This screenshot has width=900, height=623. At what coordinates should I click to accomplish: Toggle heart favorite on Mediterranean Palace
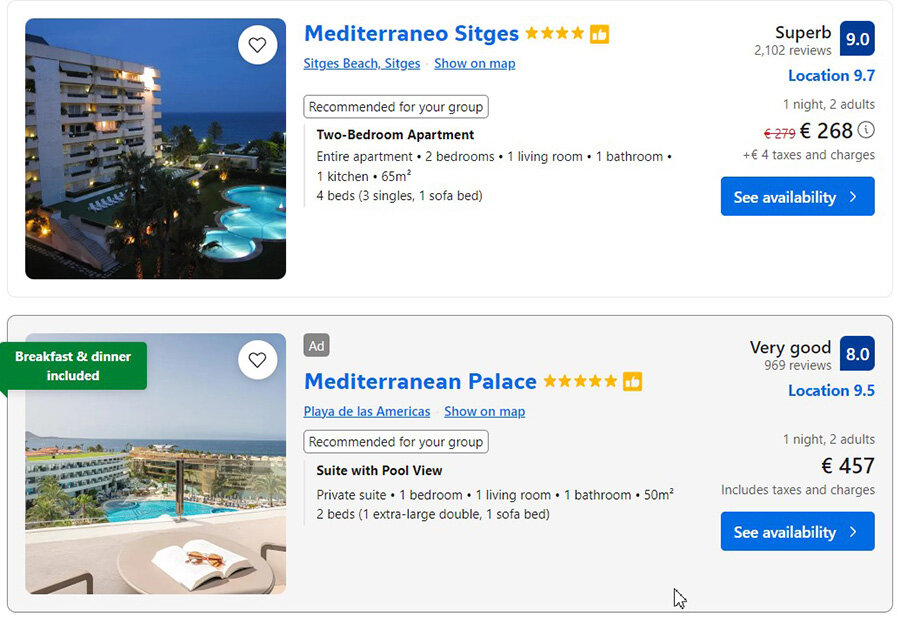tap(258, 360)
